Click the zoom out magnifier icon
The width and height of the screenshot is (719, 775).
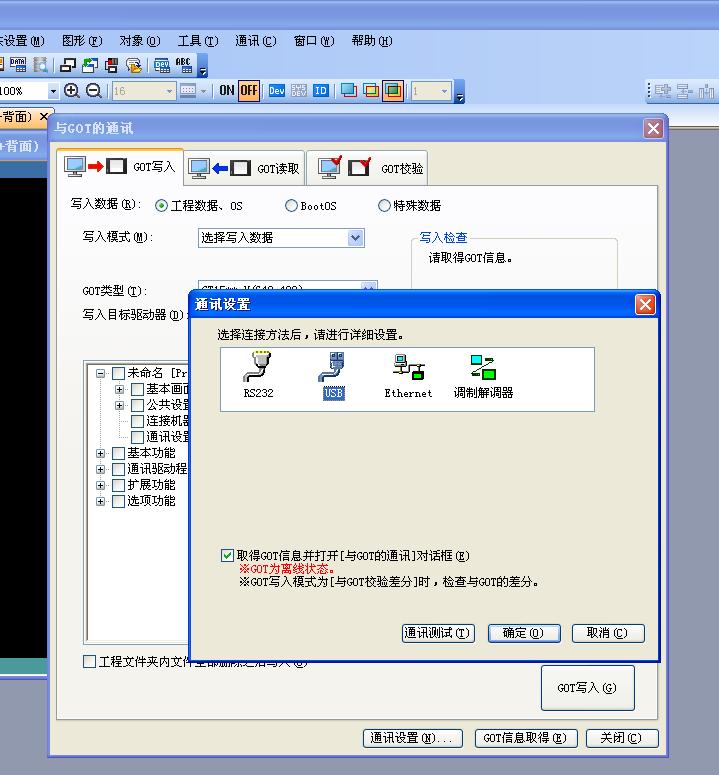click(x=93, y=91)
